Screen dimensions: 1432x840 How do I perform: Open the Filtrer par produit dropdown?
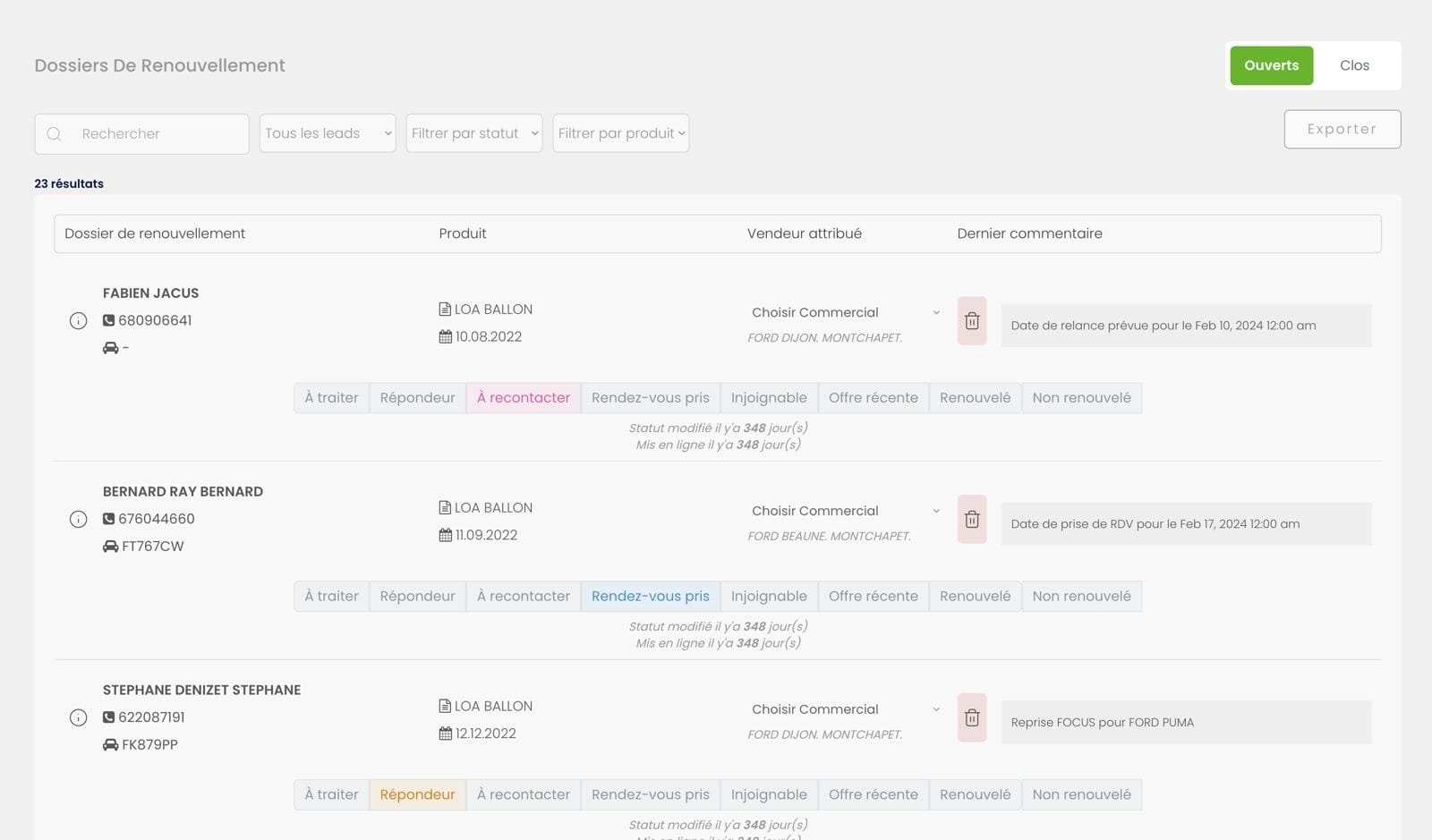click(x=621, y=134)
